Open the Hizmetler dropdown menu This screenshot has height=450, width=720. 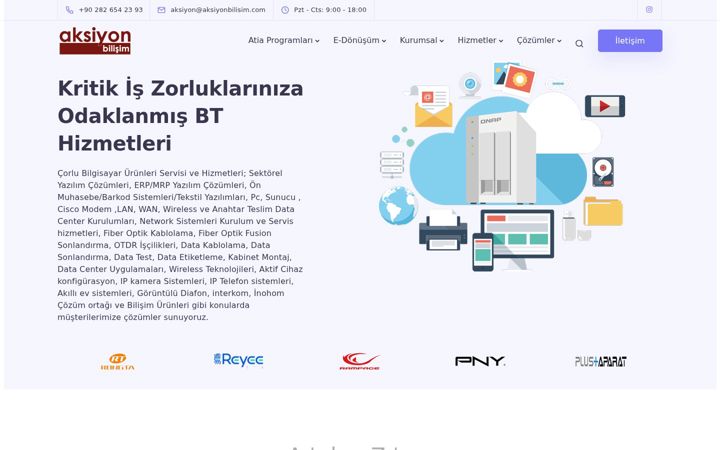(480, 40)
